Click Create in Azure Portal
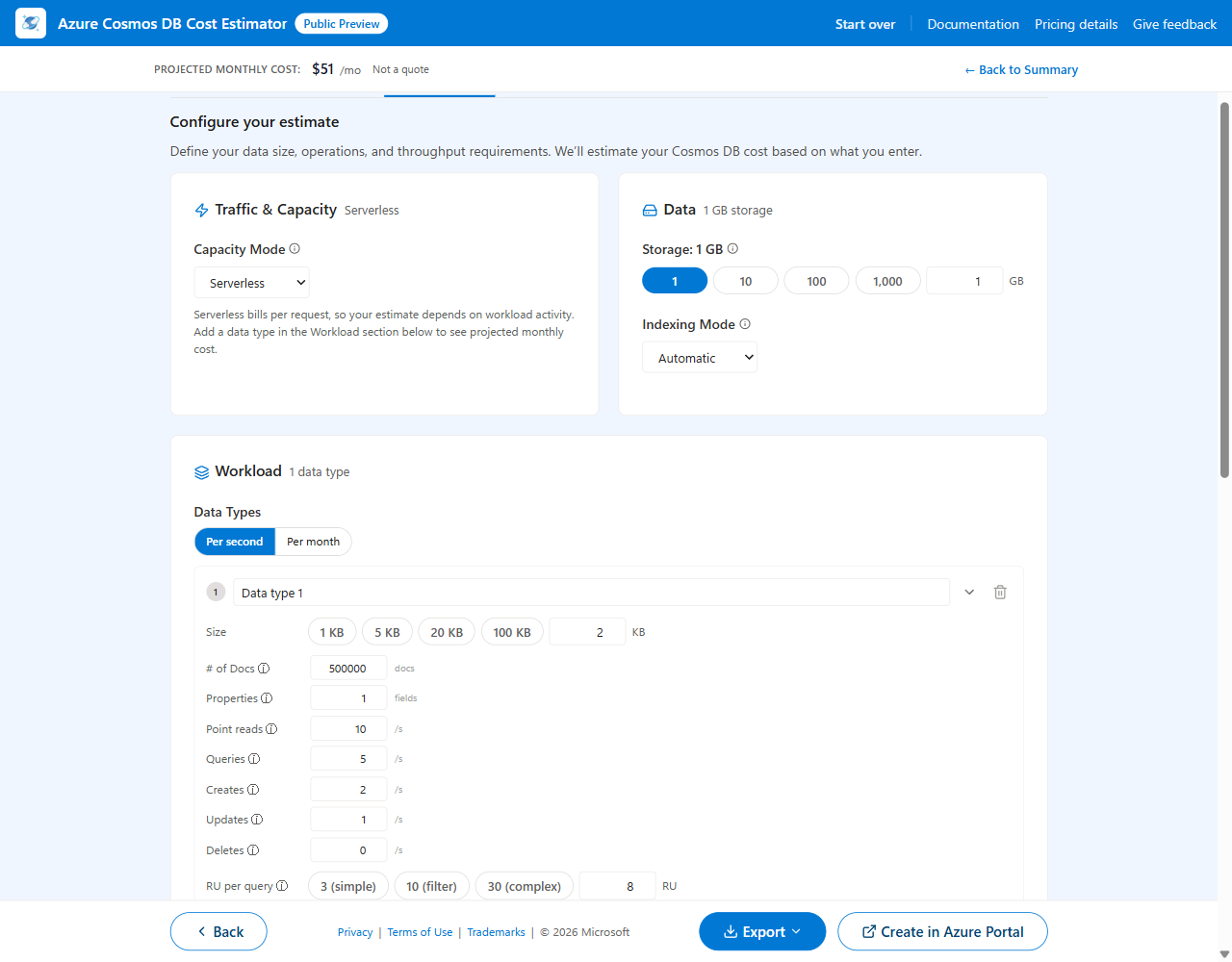Image resolution: width=1232 pixels, height=962 pixels. pos(942,931)
